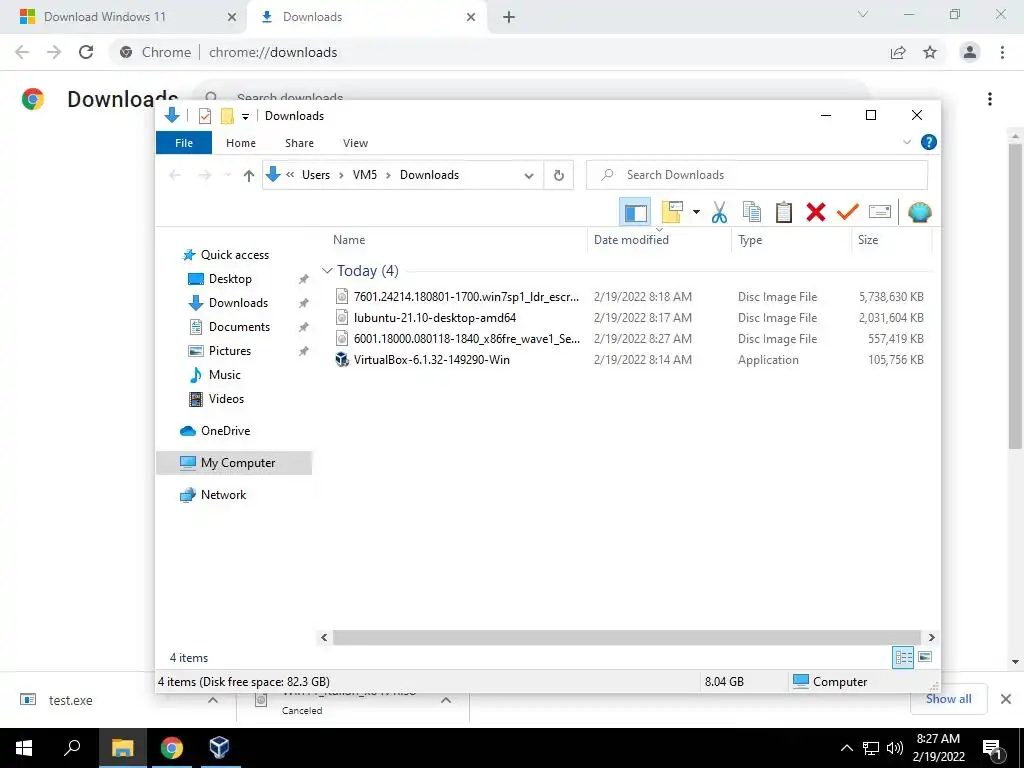Click the horizontal scrollbar in file list
Screen dimensions: 1024x768
coord(626,637)
